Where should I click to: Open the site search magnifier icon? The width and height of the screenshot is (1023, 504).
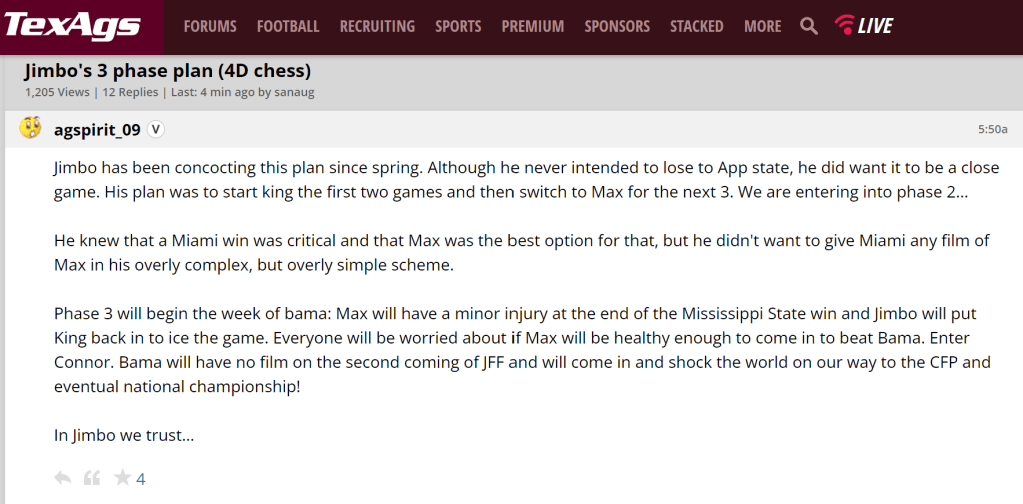point(809,26)
